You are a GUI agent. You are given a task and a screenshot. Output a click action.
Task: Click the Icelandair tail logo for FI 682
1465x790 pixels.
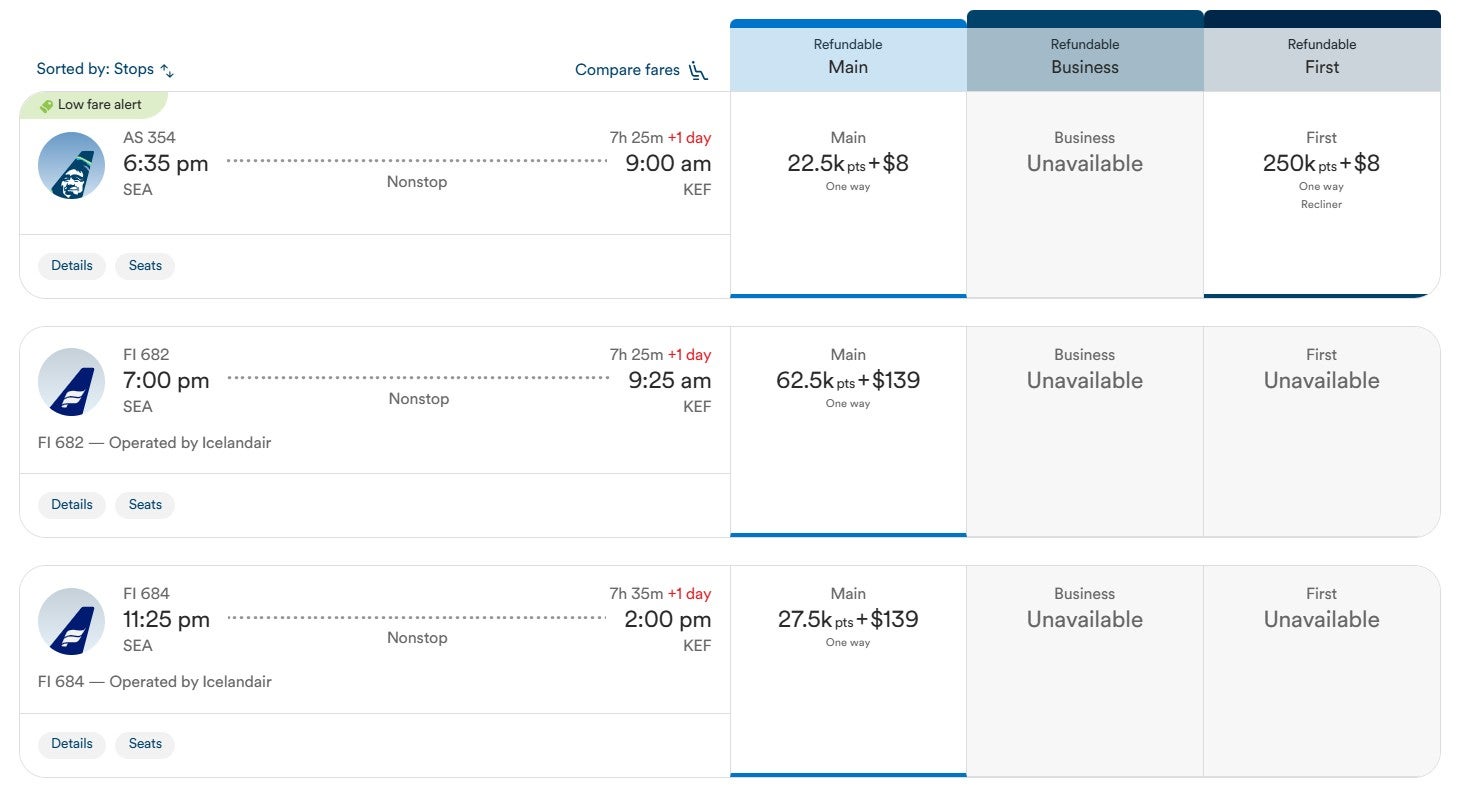(x=71, y=382)
